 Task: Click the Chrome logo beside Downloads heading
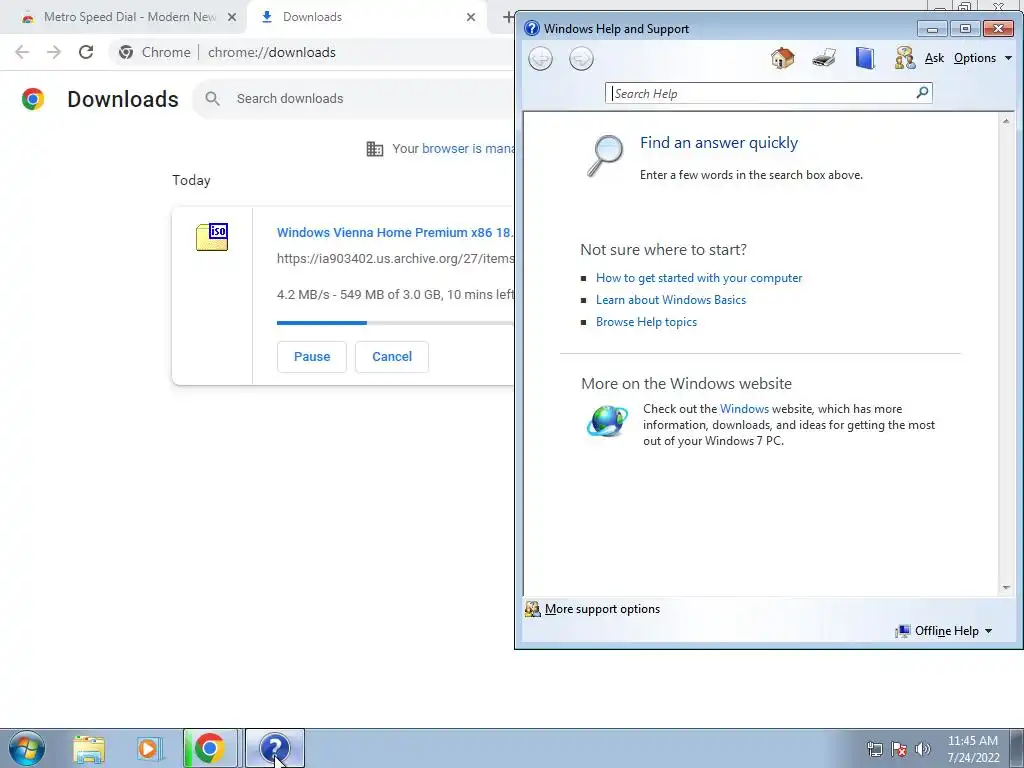pos(33,99)
